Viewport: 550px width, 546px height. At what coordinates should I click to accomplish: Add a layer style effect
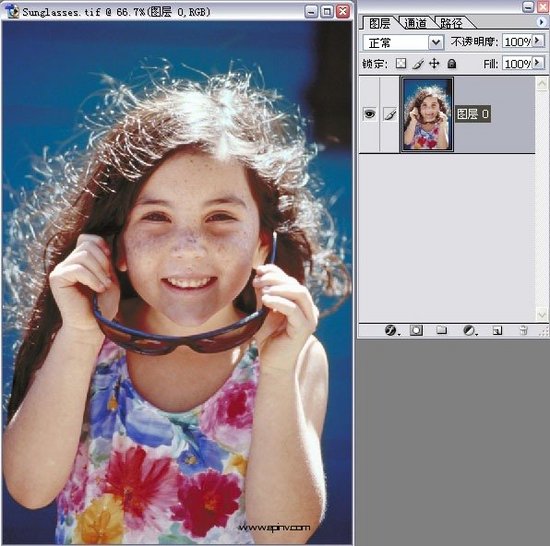(390, 330)
